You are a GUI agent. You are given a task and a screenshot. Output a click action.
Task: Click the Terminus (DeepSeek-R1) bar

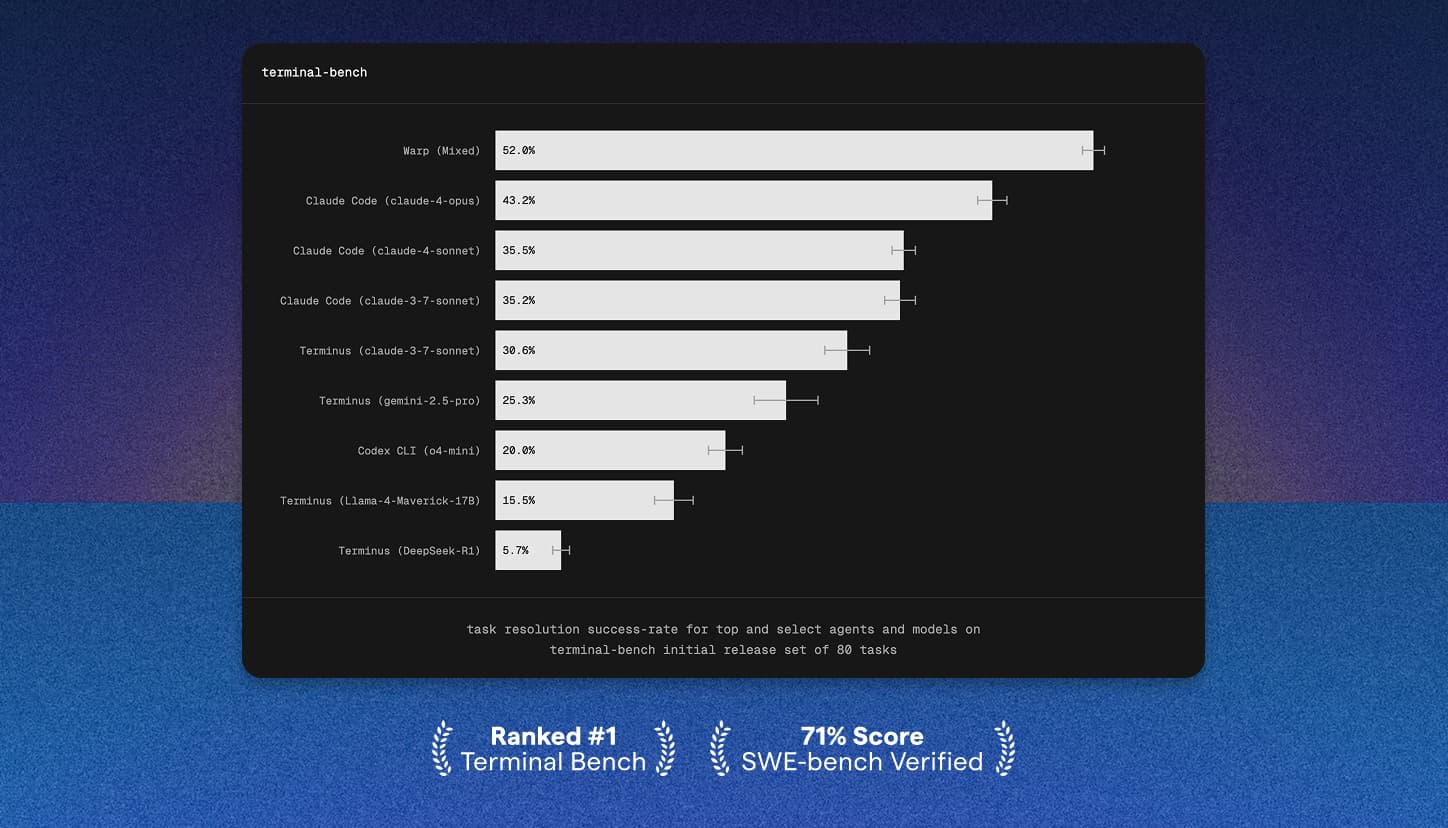coord(528,550)
